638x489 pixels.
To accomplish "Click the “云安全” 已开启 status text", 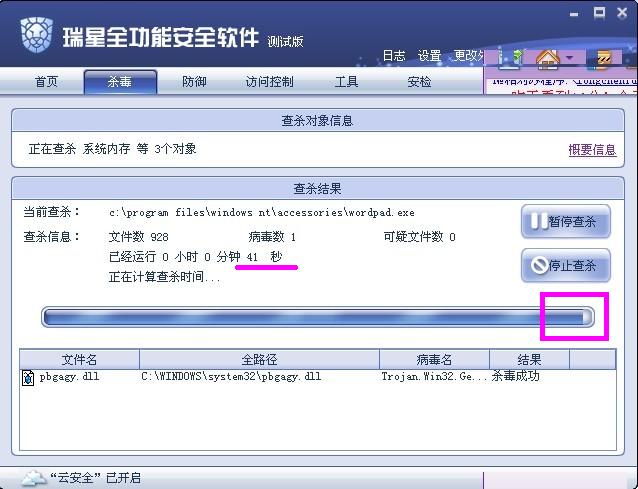I will point(95,478).
